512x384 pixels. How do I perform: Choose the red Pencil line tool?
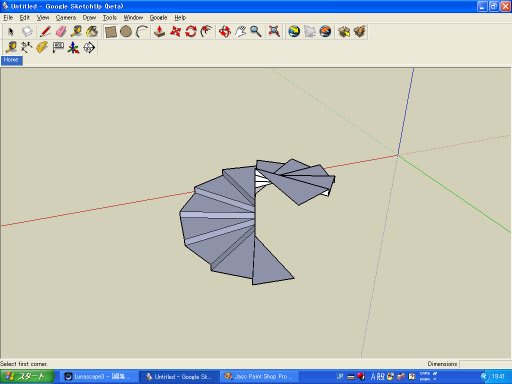45,32
